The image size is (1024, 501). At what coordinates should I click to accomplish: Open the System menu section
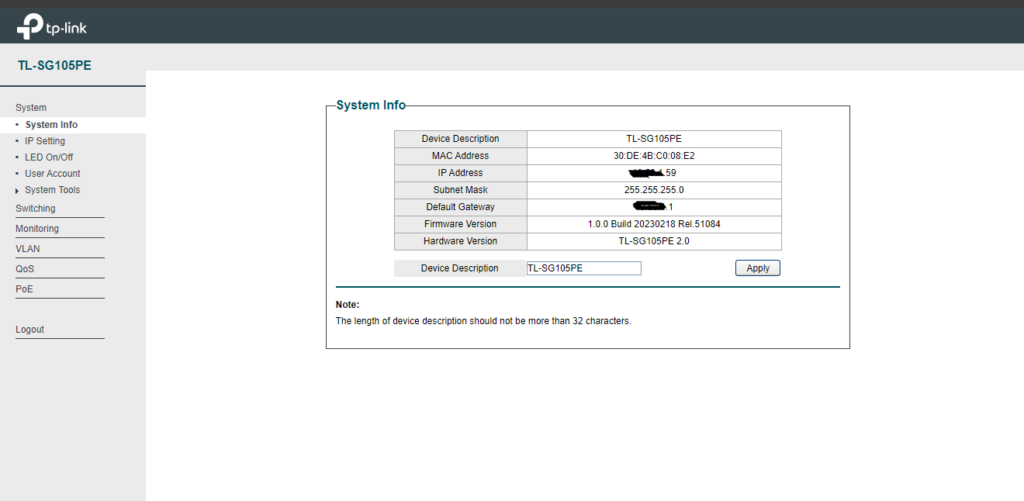click(x=31, y=108)
